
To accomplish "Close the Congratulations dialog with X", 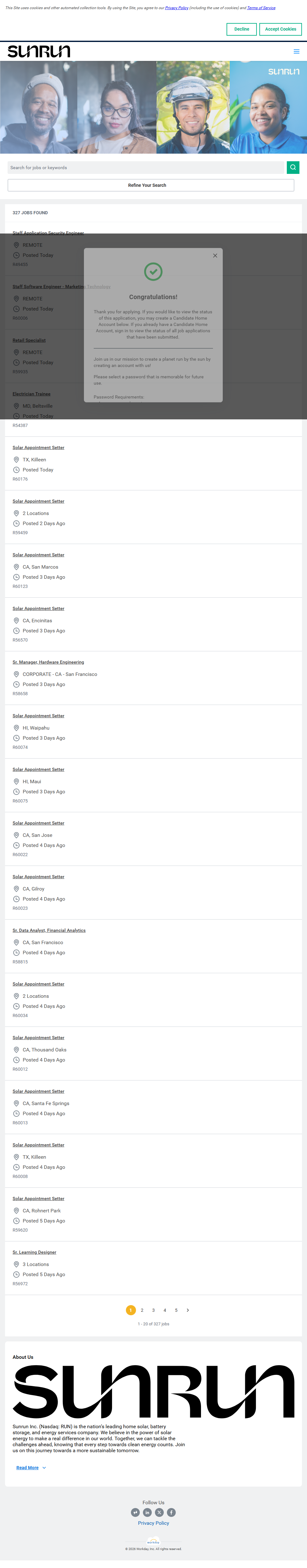I will (215, 256).
